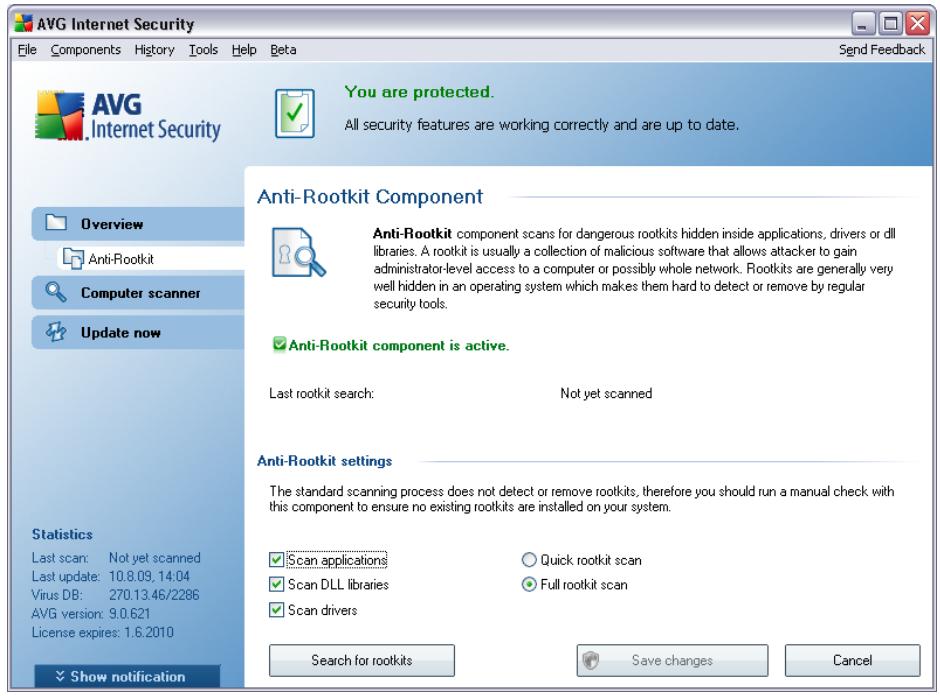Open the File menu
Image resolution: width=940 pixels, height=696 pixels.
(x=27, y=50)
